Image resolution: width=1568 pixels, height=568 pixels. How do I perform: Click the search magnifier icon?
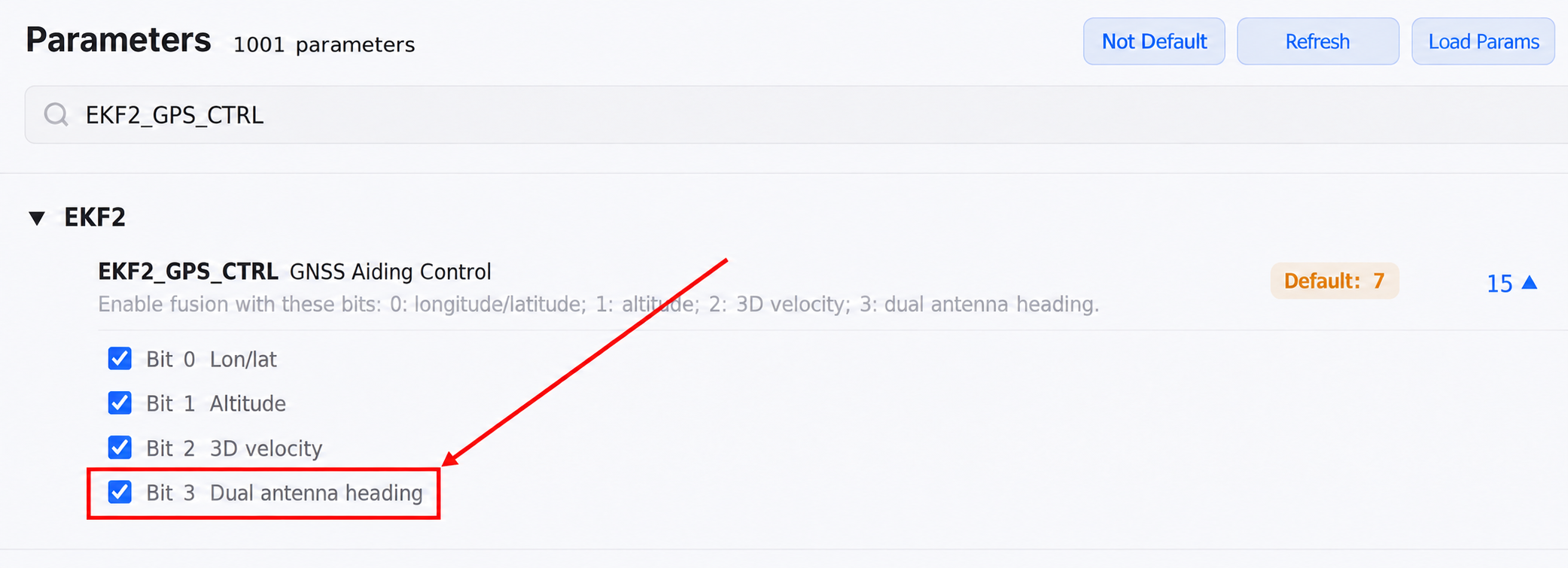pyautogui.click(x=56, y=115)
